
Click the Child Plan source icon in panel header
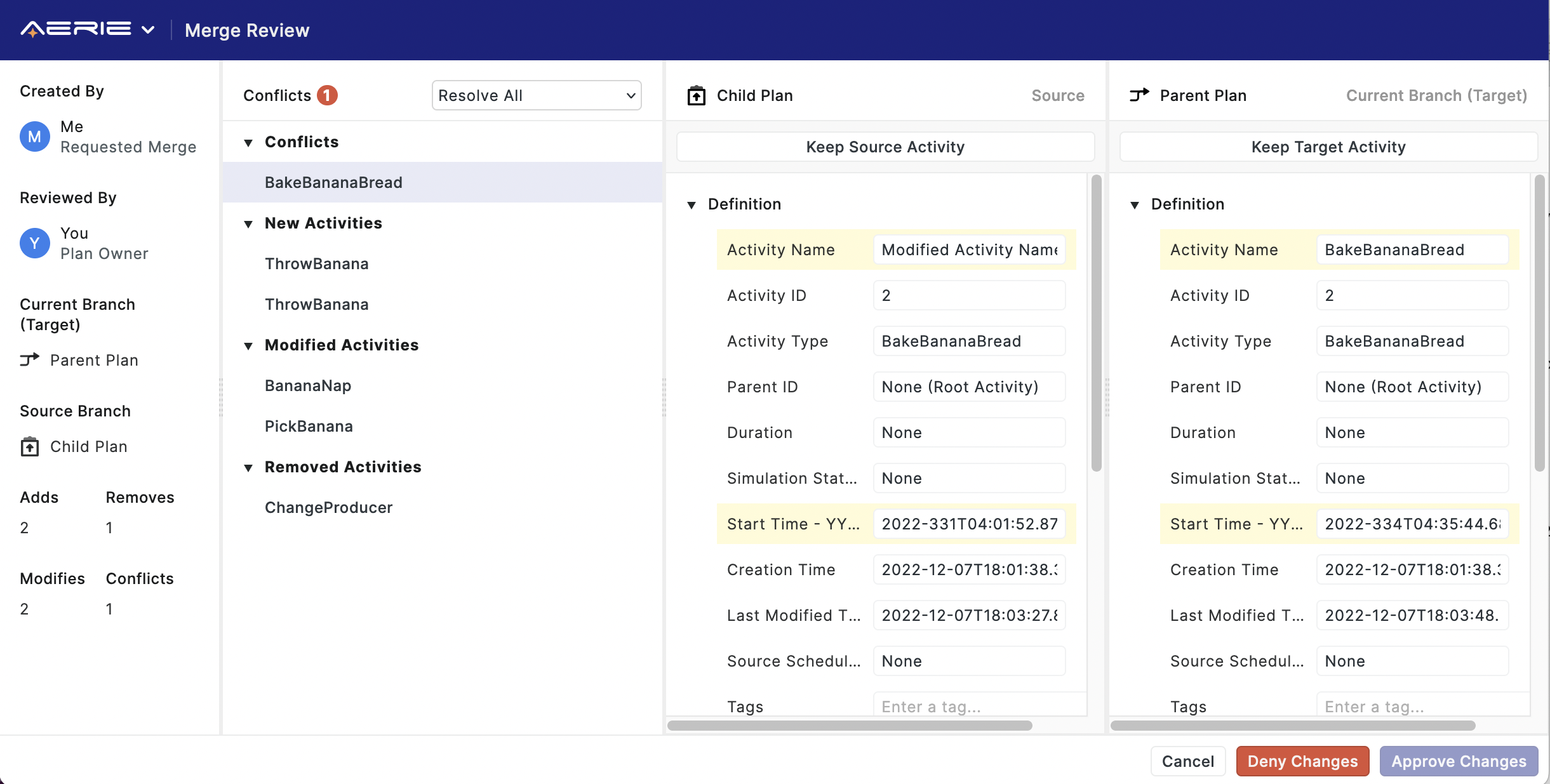696,95
